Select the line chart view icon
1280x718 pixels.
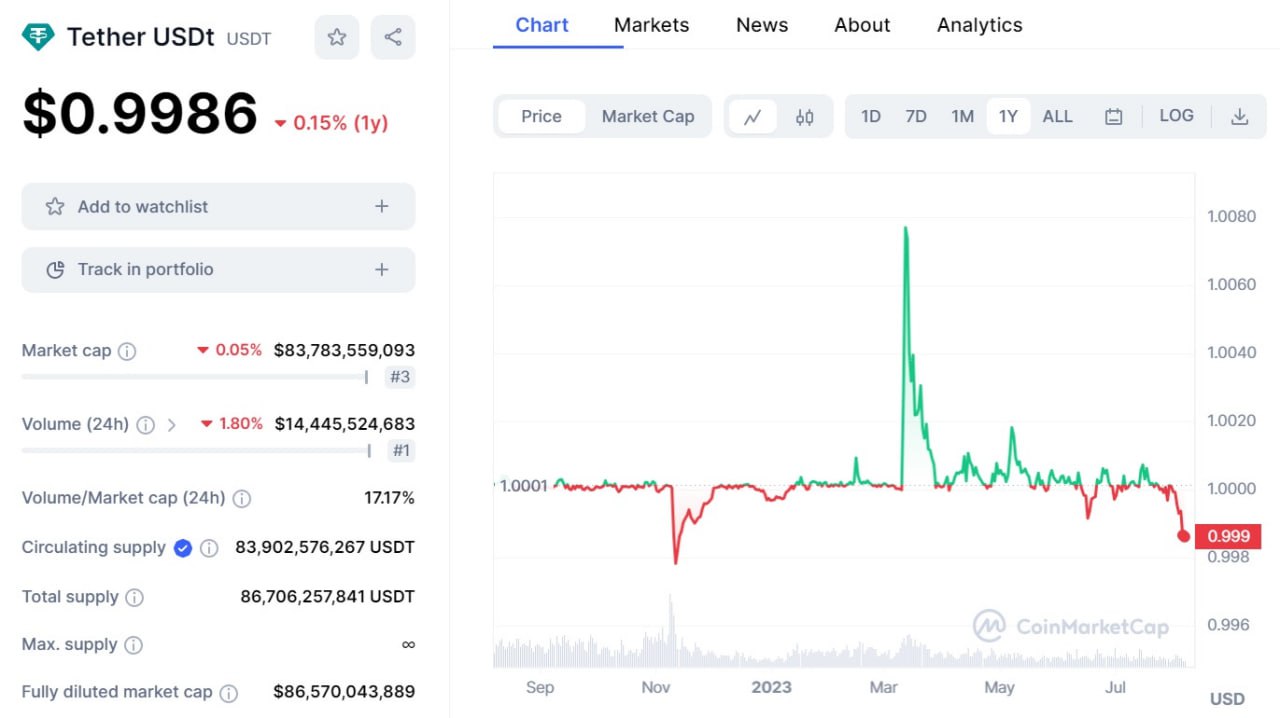pyautogui.click(x=753, y=116)
